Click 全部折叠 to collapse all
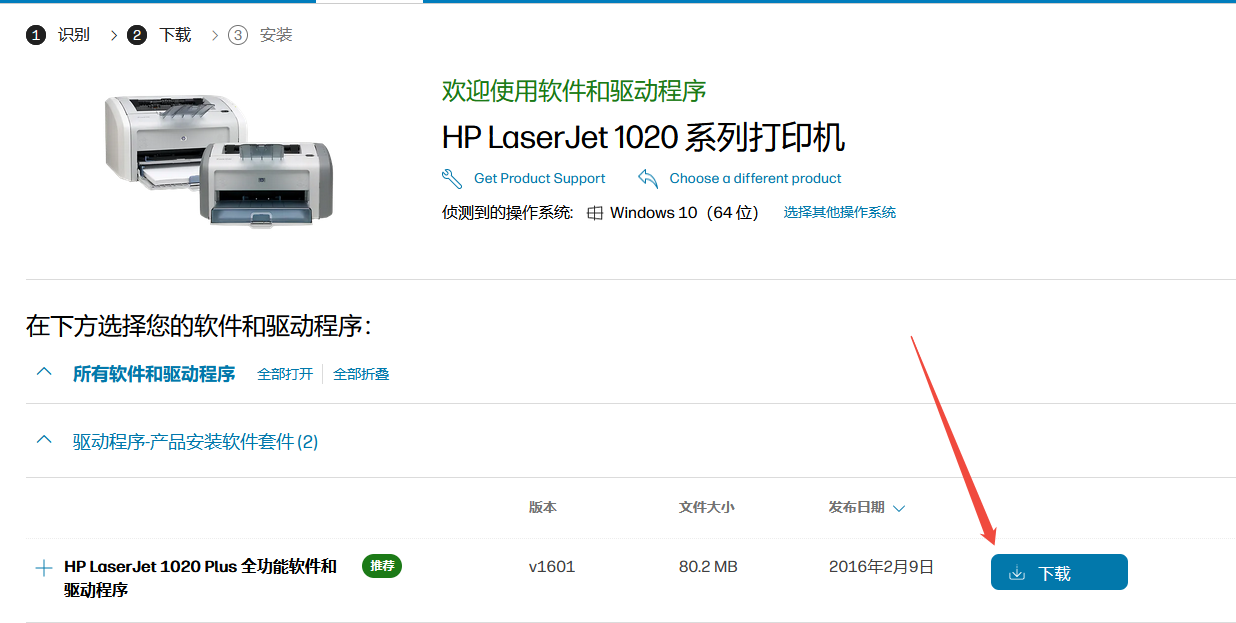This screenshot has width=1236, height=623. pyautogui.click(x=361, y=374)
